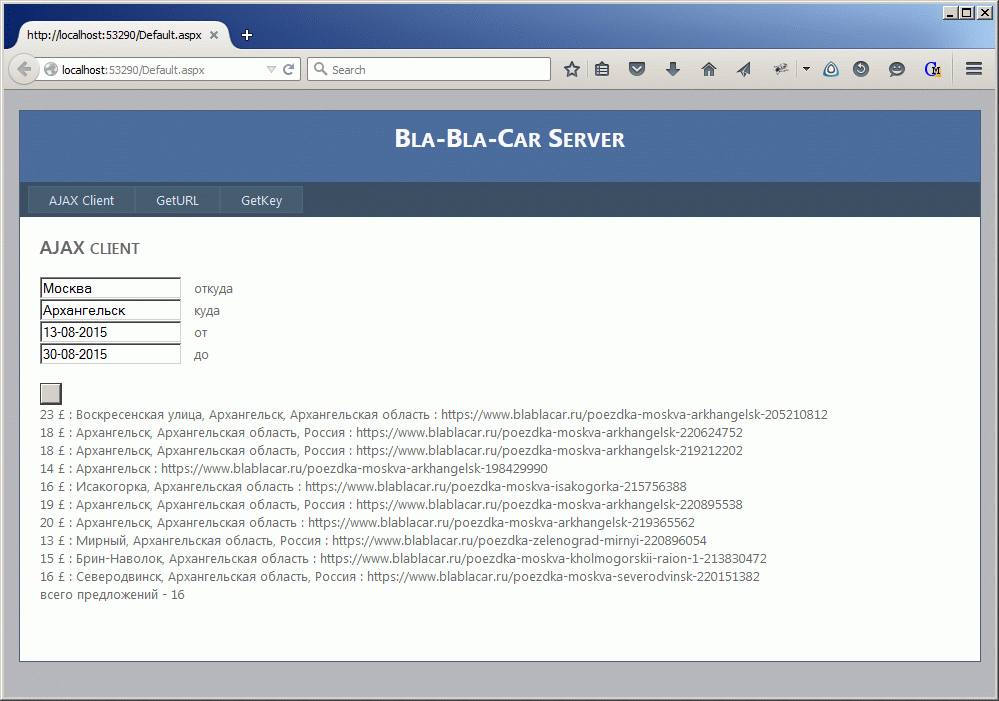Click the destination field containing Архангельск

(110, 310)
